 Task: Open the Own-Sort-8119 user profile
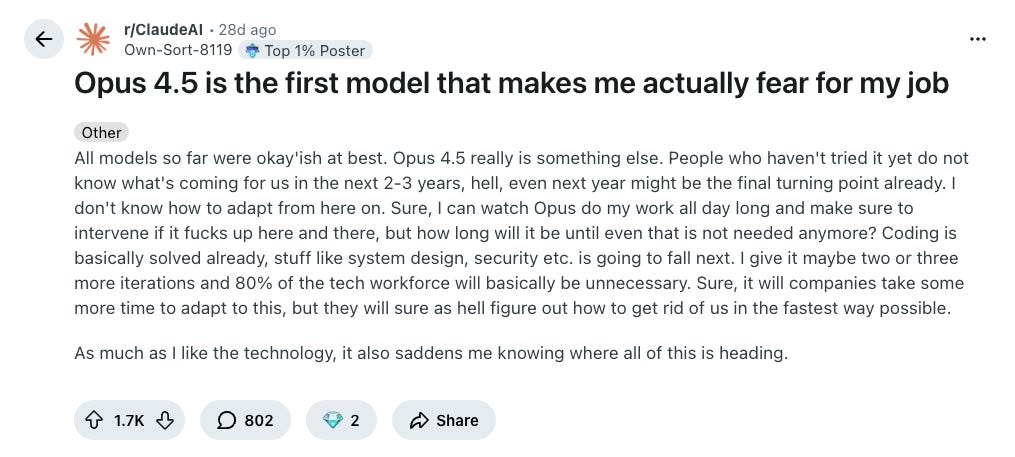pos(178,50)
